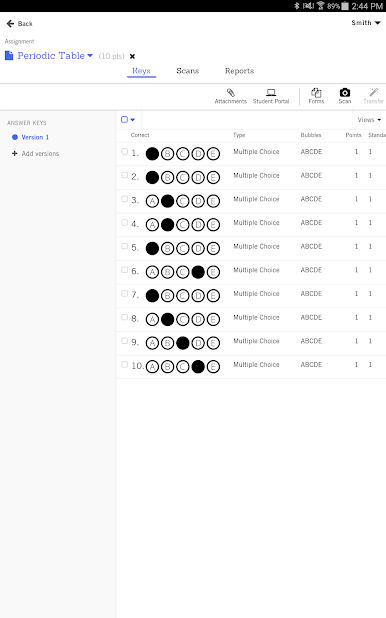Click filled bubble A on question 1
386x618 pixels.
click(x=152, y=154)
